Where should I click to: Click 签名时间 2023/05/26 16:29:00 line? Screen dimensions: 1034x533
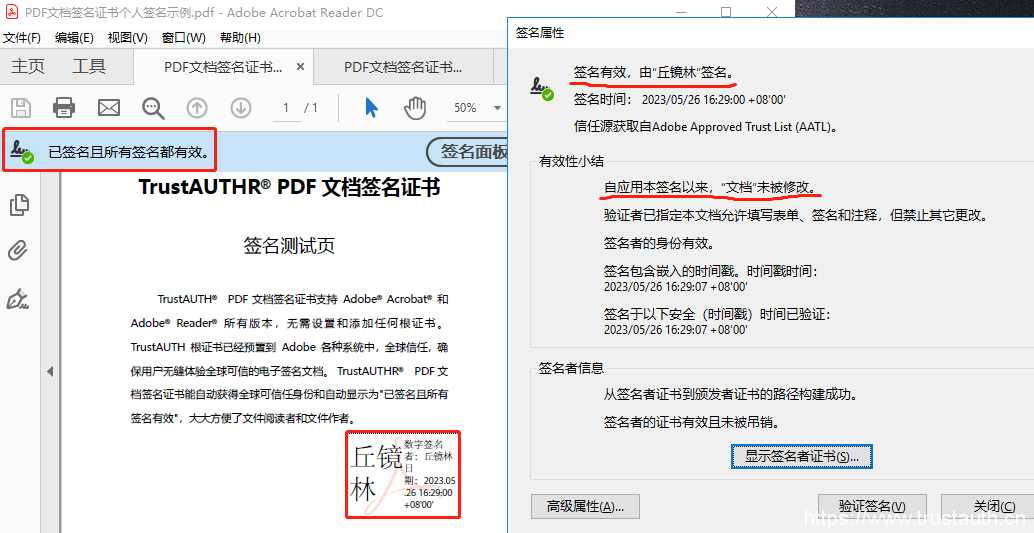tap(679, 100)
